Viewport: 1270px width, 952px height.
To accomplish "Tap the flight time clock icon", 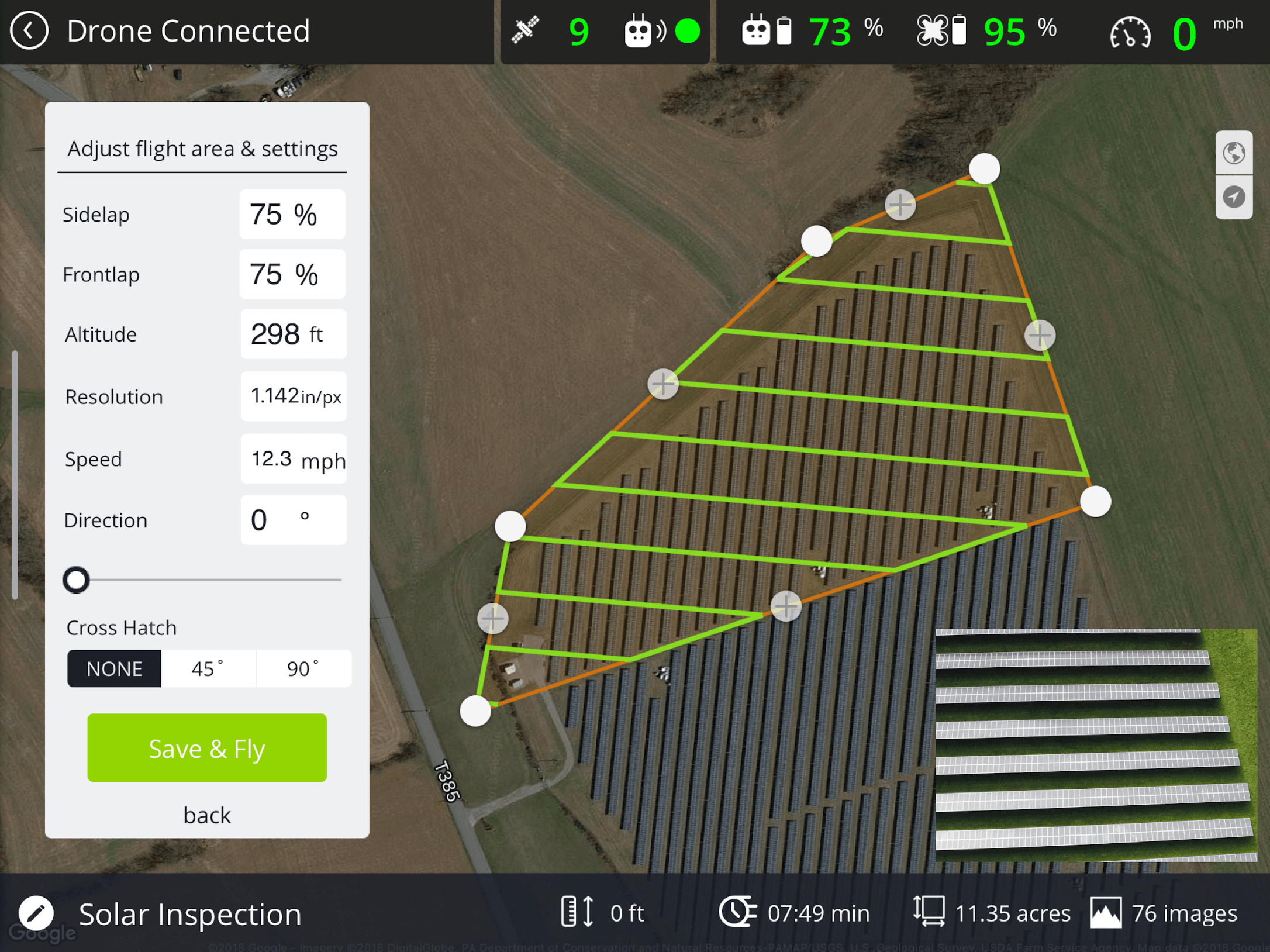I will coord(737,912).
